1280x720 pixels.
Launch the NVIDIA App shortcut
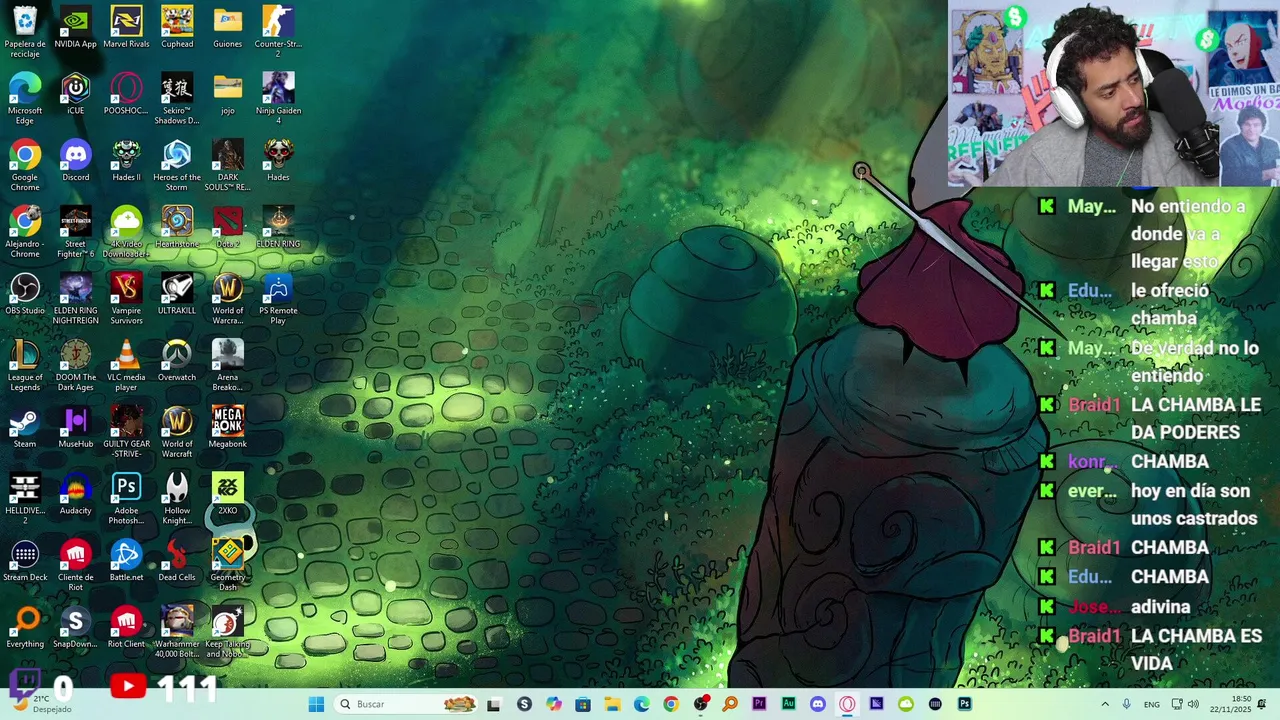(x=76, y=28)
